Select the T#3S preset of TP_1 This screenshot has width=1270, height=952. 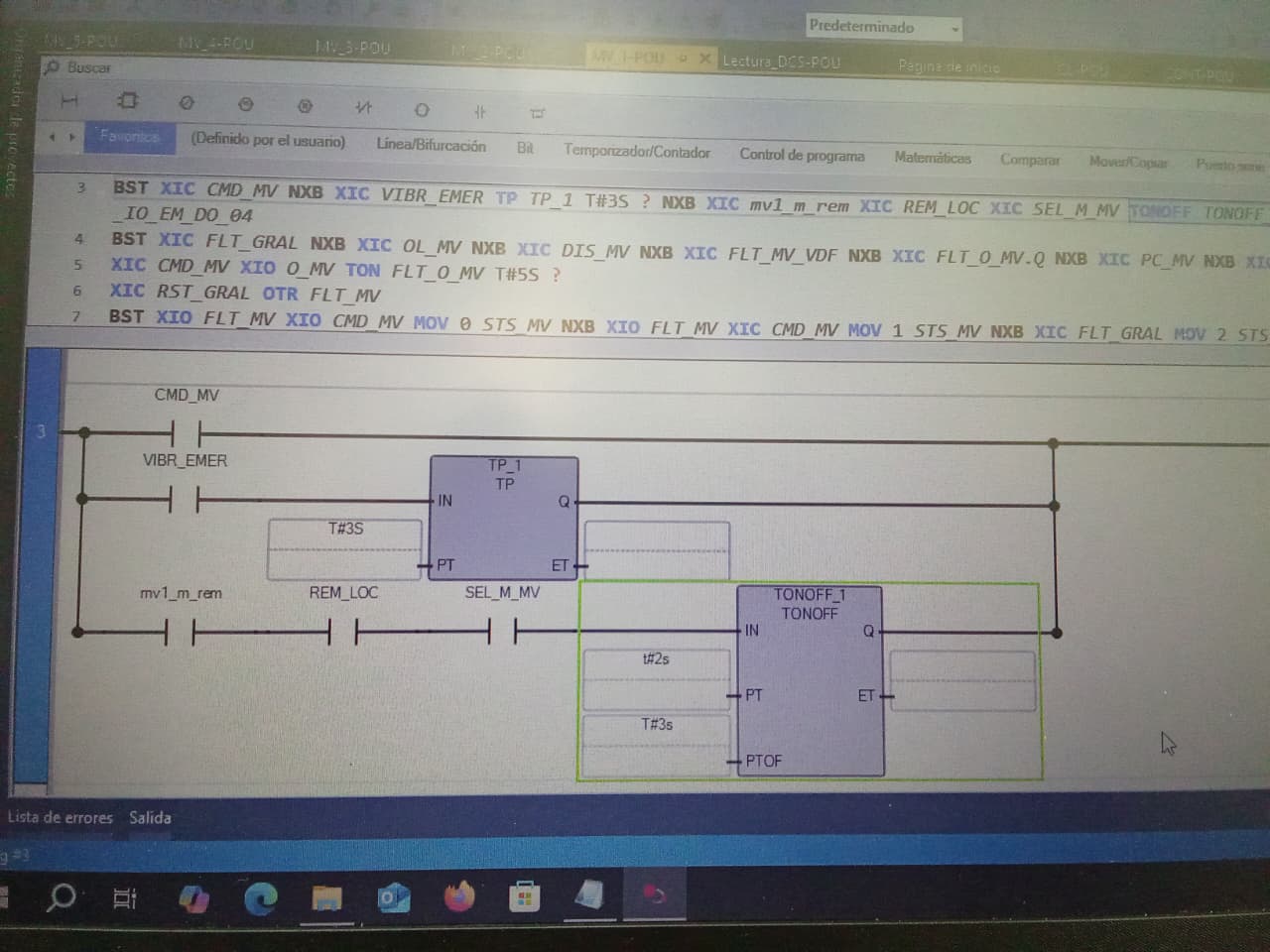(x=345, y=530)
